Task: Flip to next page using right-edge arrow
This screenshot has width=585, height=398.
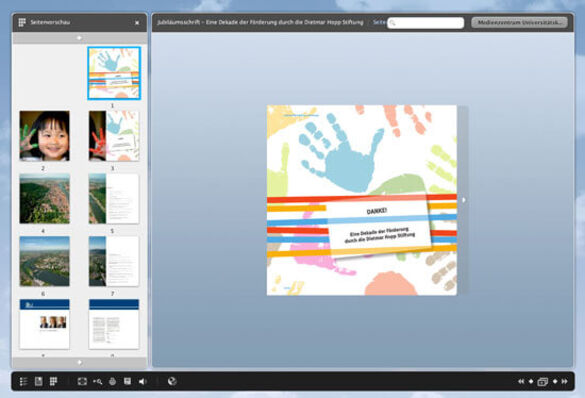Action: tap(464, 200)
